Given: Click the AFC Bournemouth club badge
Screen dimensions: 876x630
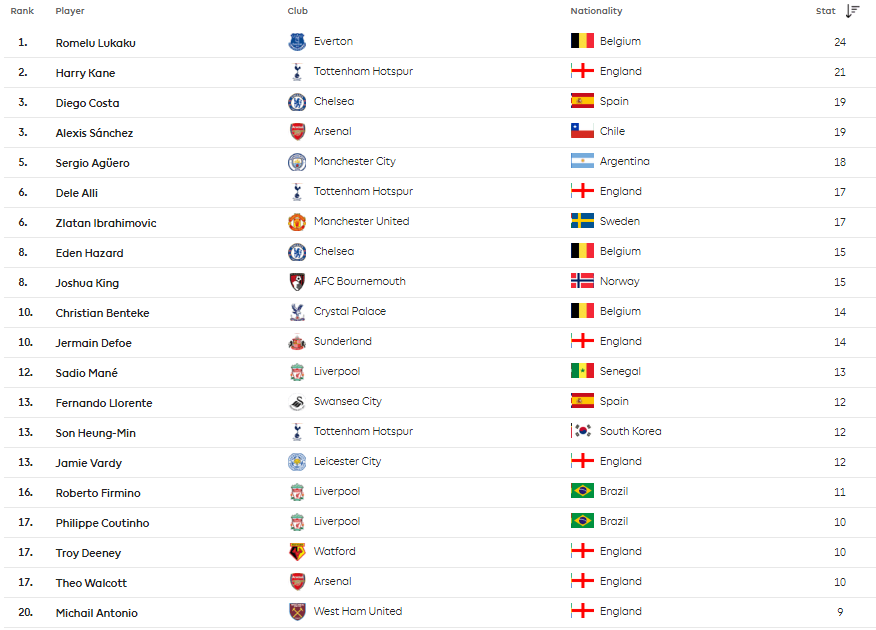Looking at the screenshot, I should (297, 282).
